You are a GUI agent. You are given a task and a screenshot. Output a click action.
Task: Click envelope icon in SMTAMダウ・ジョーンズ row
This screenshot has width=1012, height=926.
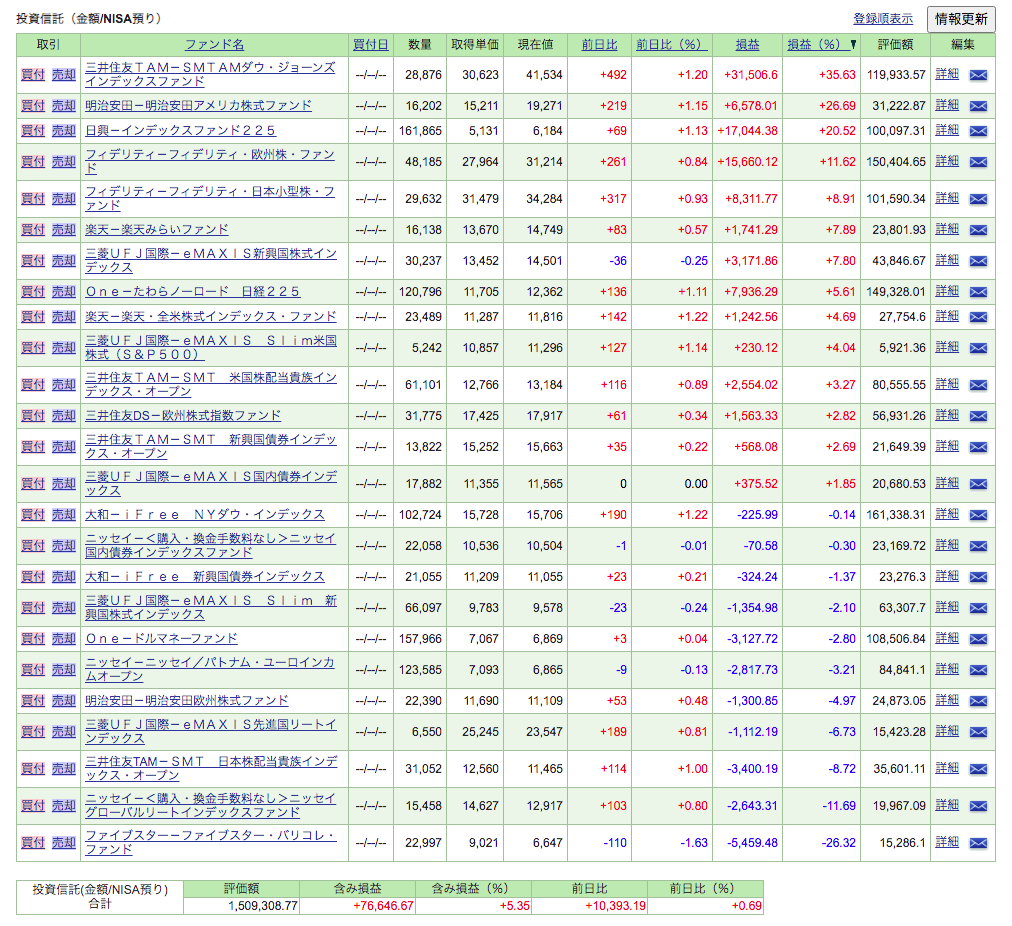tap(978, 75)
